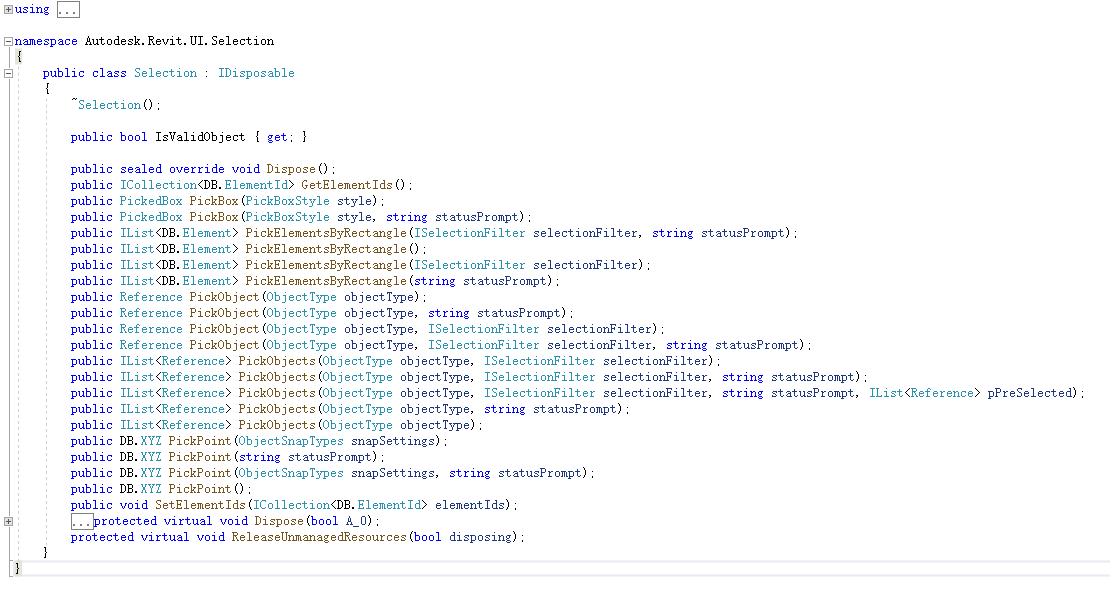Click 'PickObjects' in the pPreSelected overload line
The height and width of the screenshot is (590, 1110).
pyautogui.click(x=277, y=393)
